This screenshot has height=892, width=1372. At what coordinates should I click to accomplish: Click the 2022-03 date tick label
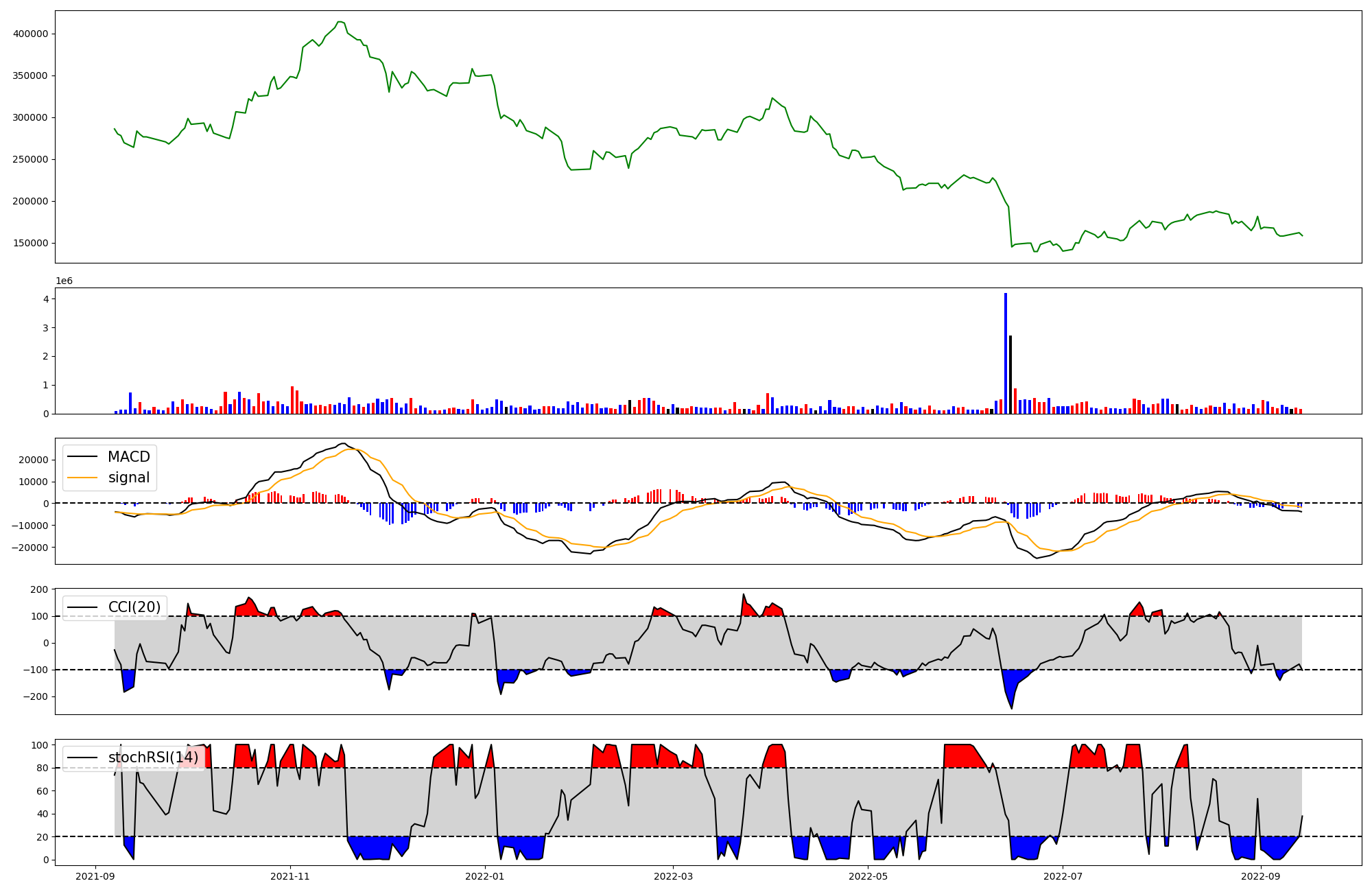674,876
